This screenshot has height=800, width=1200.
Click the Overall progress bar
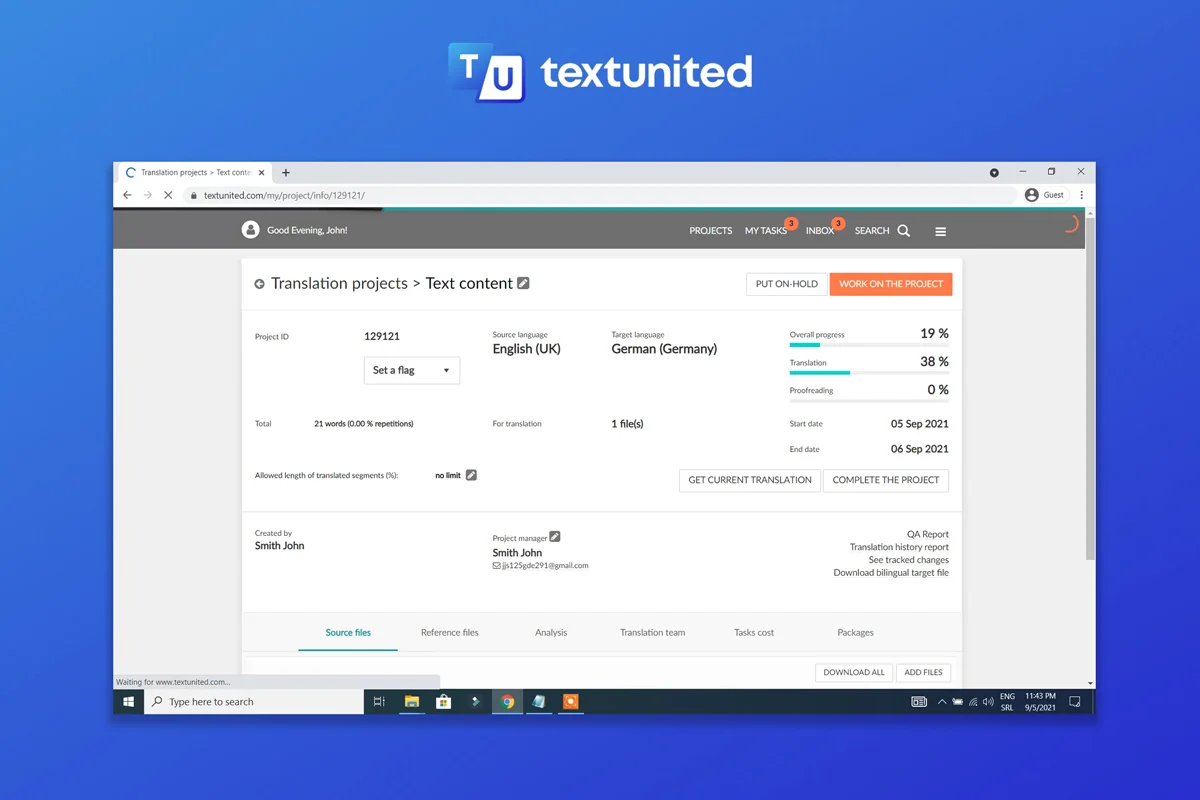869,345
